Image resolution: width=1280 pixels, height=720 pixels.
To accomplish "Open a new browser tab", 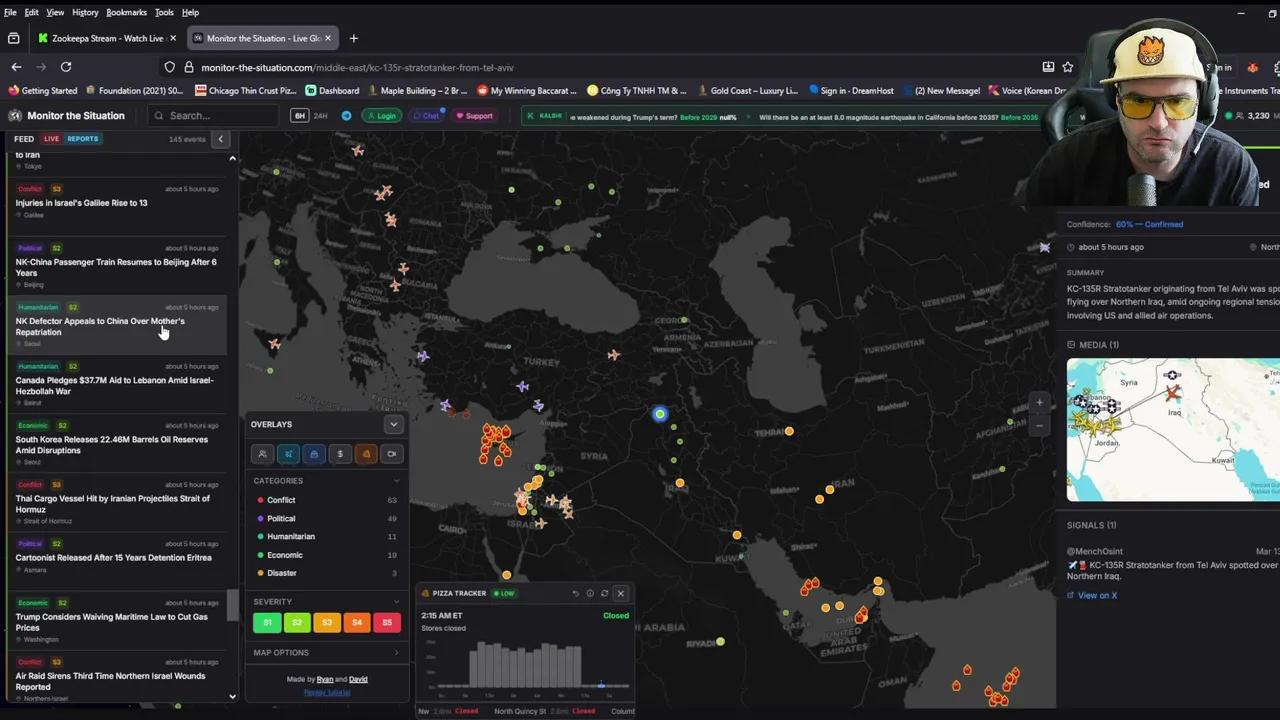I will click(x=353, y=38).
